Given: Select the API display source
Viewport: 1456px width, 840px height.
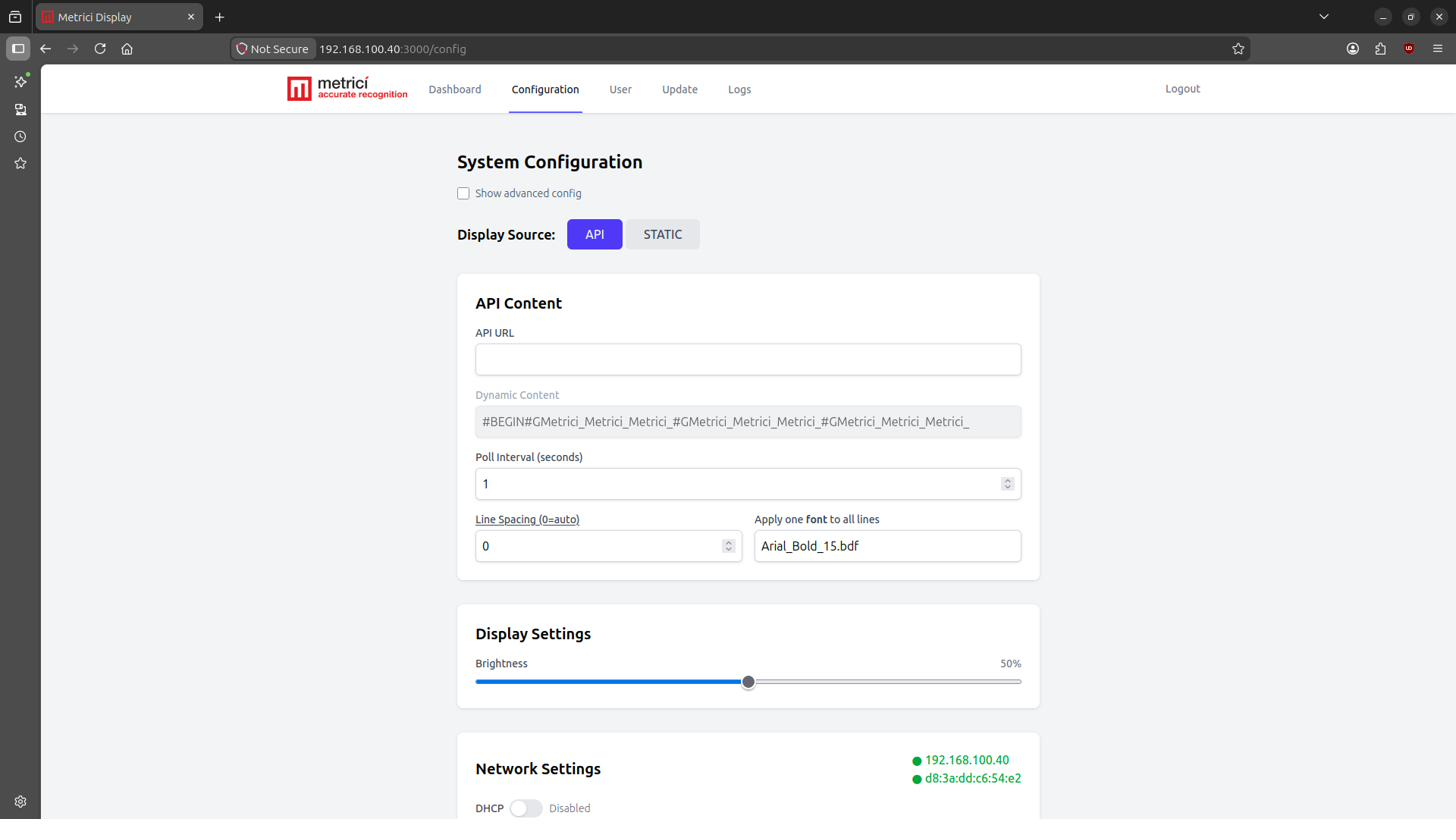Looking at the screenshot, I should point(594,235).
